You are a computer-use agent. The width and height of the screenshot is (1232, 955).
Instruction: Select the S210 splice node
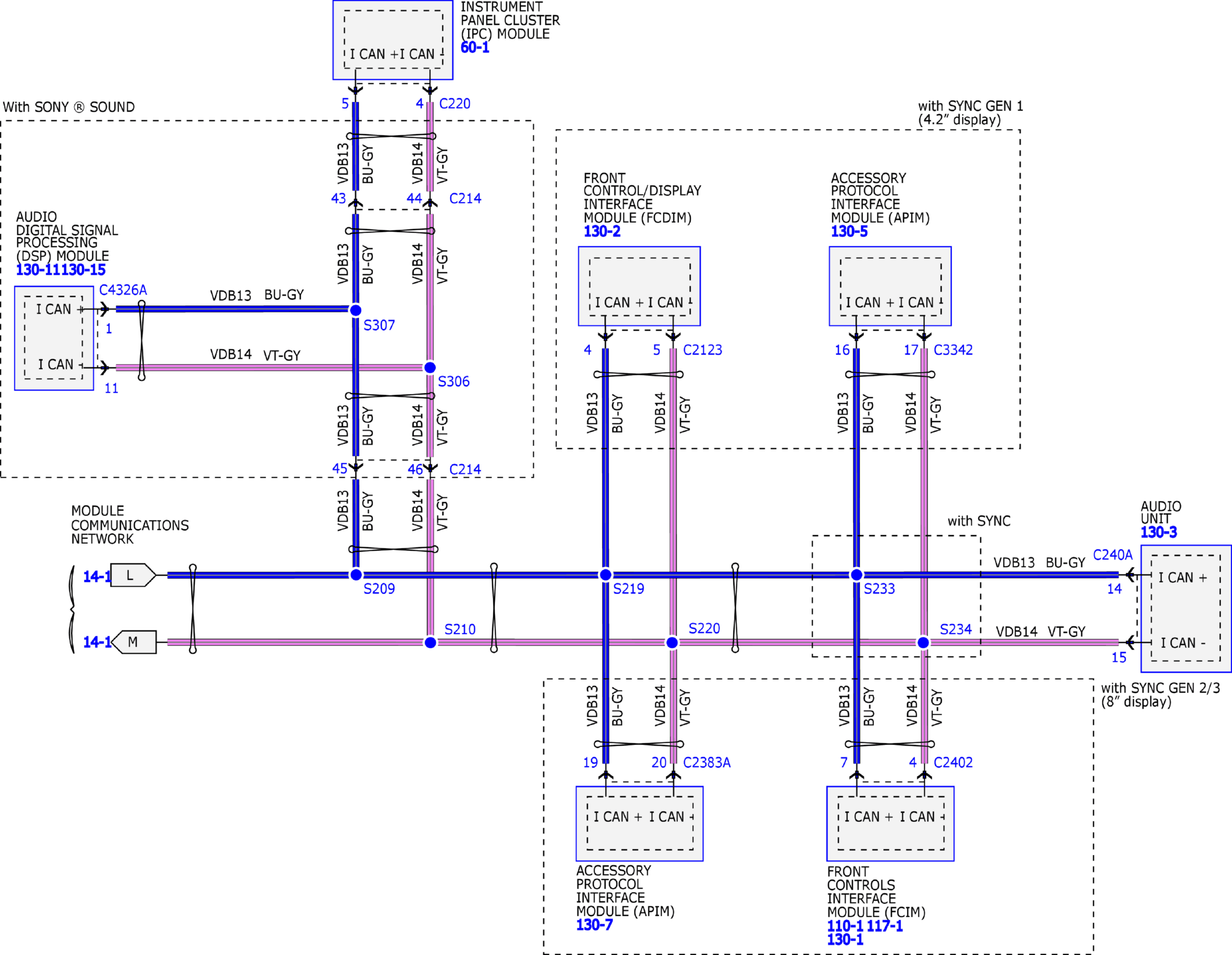(430, 643)
